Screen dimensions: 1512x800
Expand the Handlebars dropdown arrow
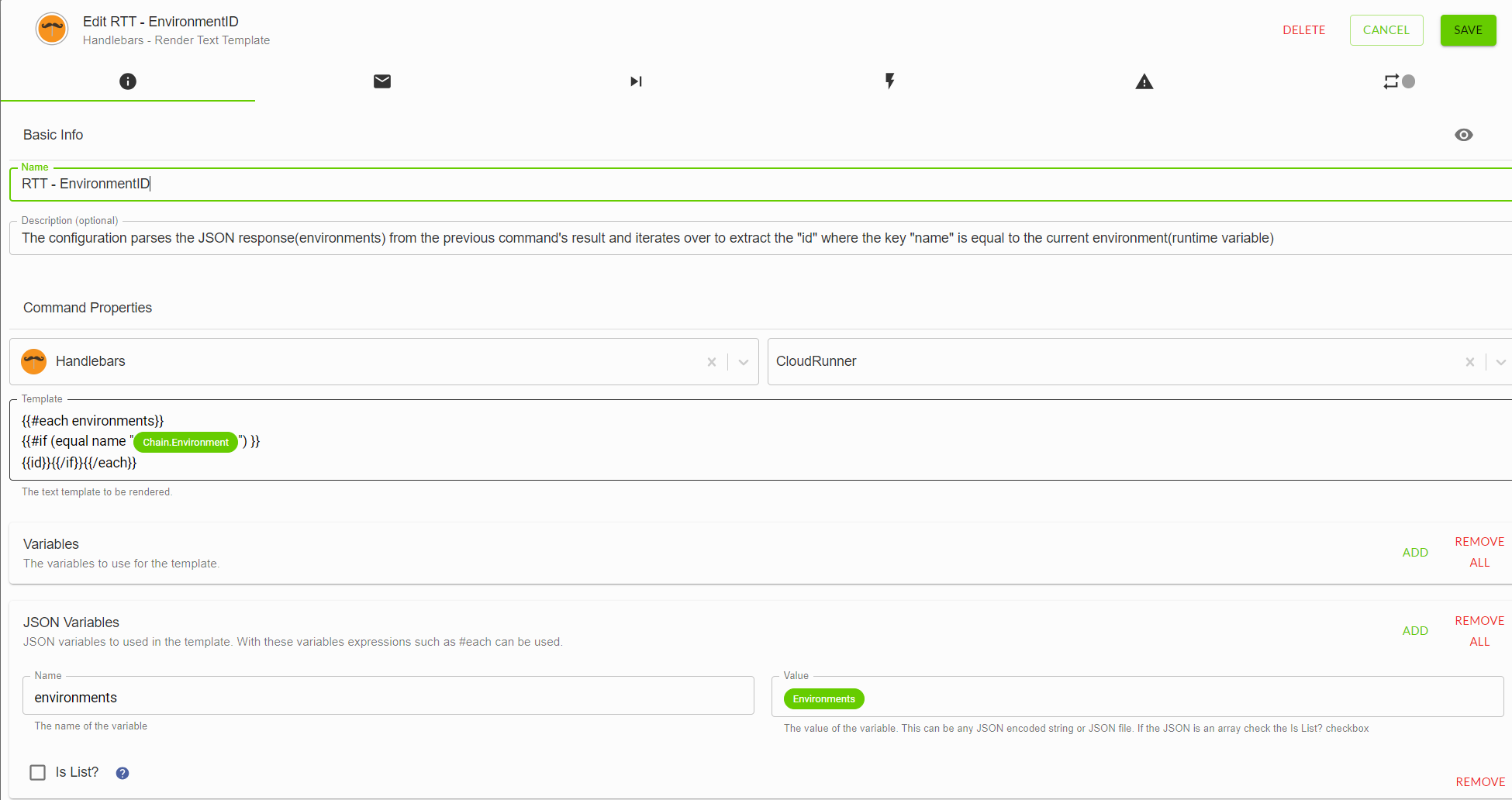[744, 362]
